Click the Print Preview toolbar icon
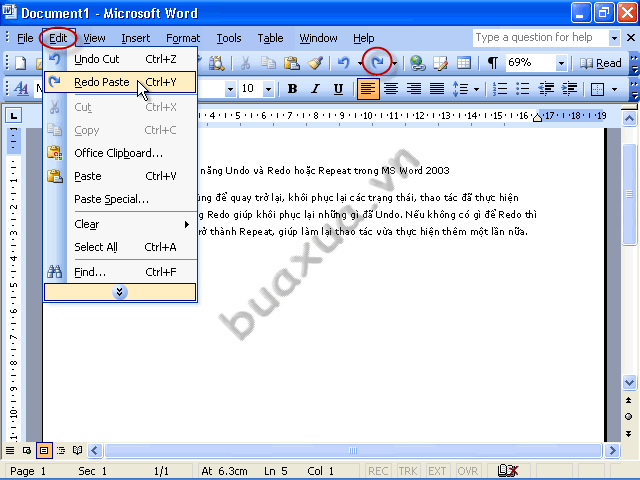This screenshot has width=640, height=480. point(216,63)
